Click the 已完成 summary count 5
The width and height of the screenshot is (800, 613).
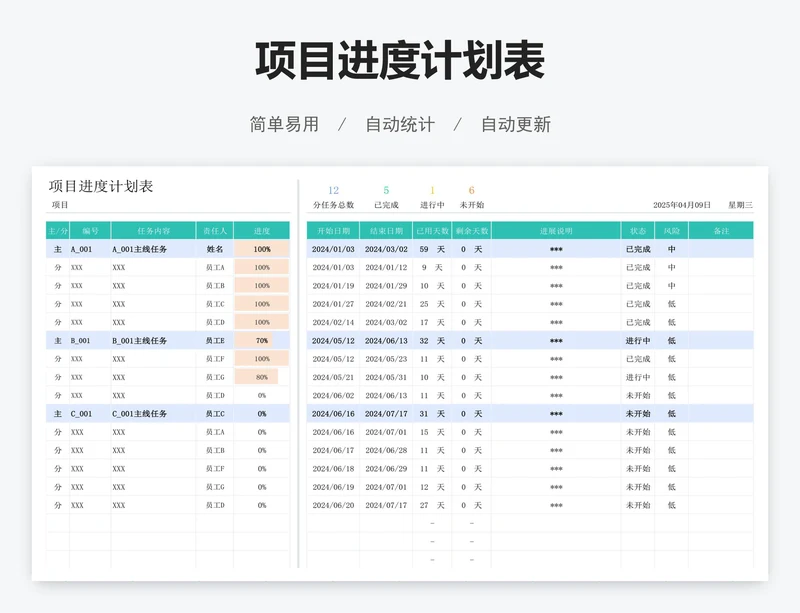[386, 190]
